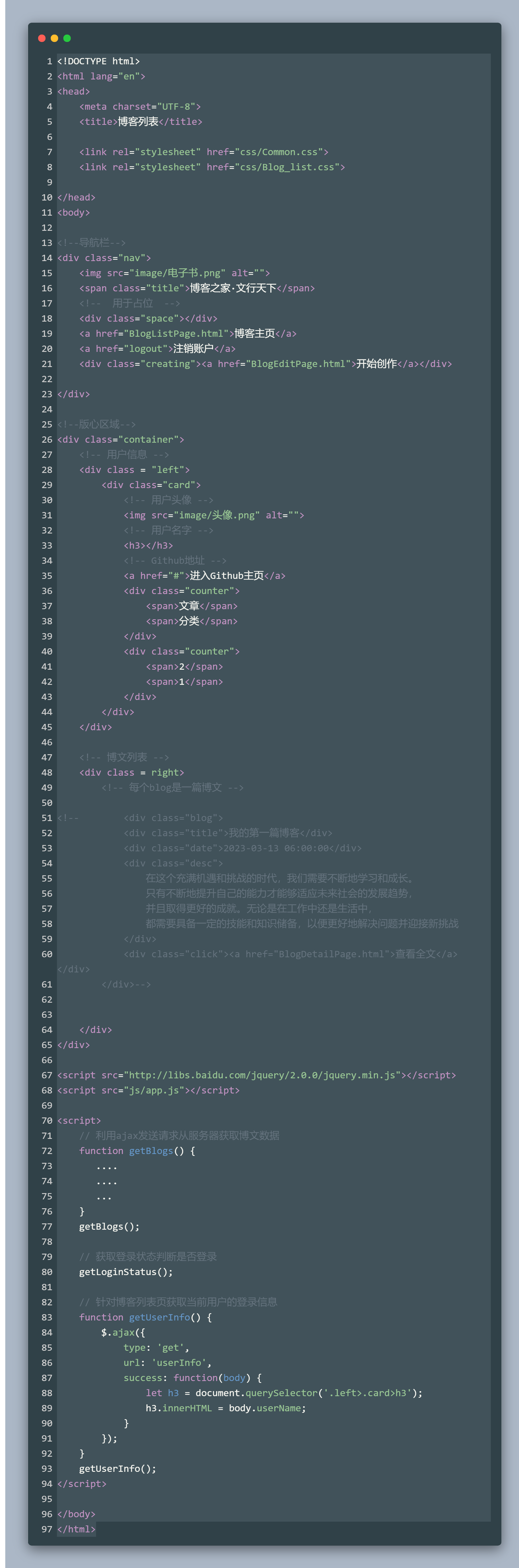Click the 利用ajax发送请求 comment
519x1568 pixels.
pos(179,1136)
